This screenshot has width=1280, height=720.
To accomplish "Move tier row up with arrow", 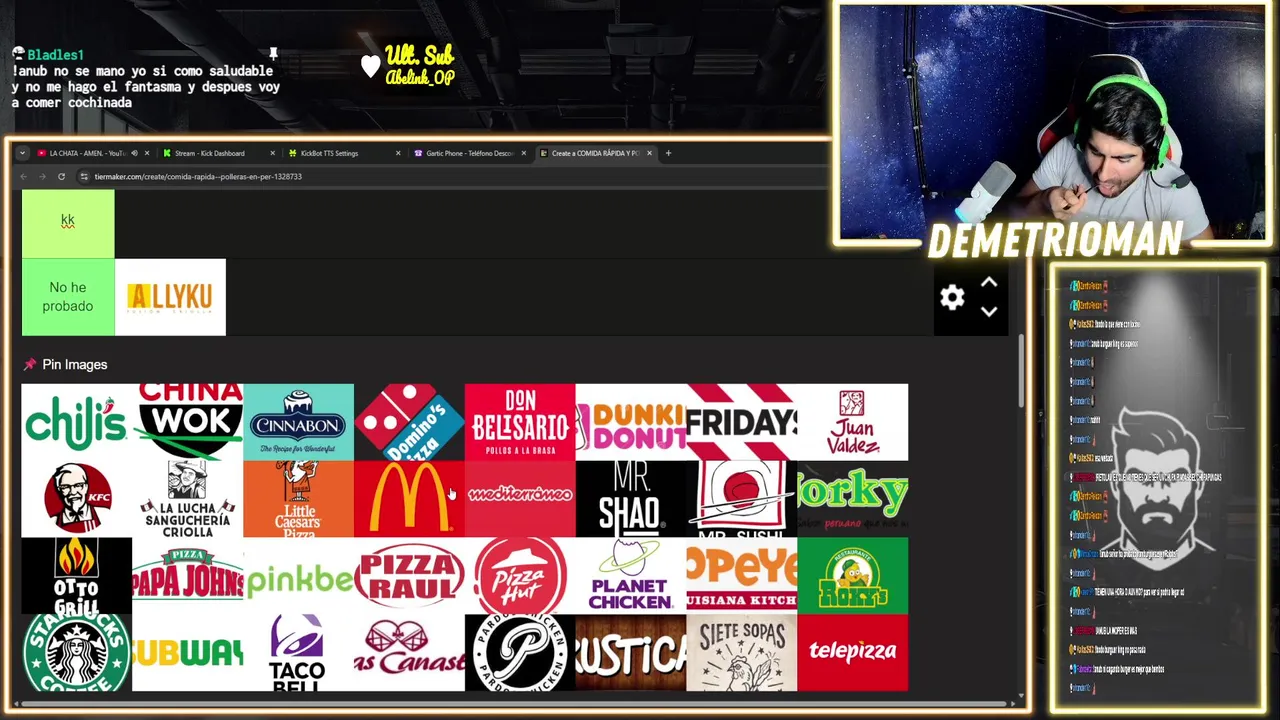I will [x=989, y=283].
